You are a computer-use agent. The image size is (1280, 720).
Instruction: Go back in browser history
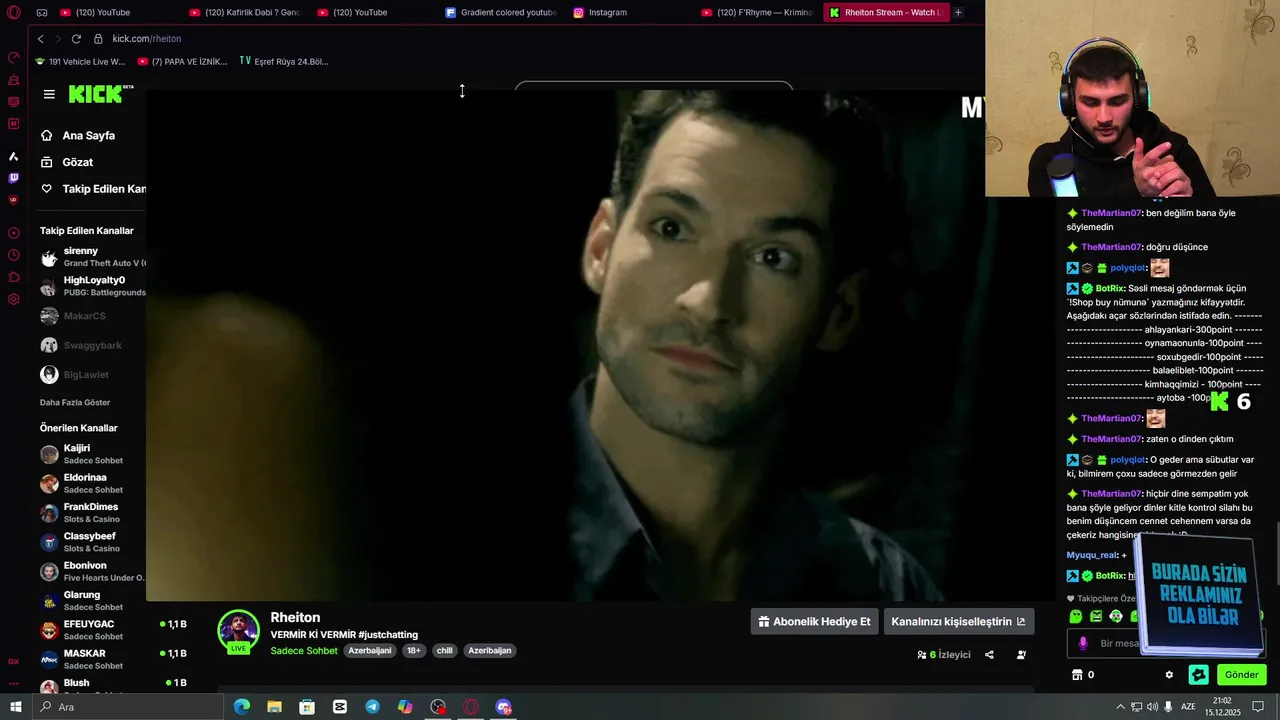click(x=41, y=39)
